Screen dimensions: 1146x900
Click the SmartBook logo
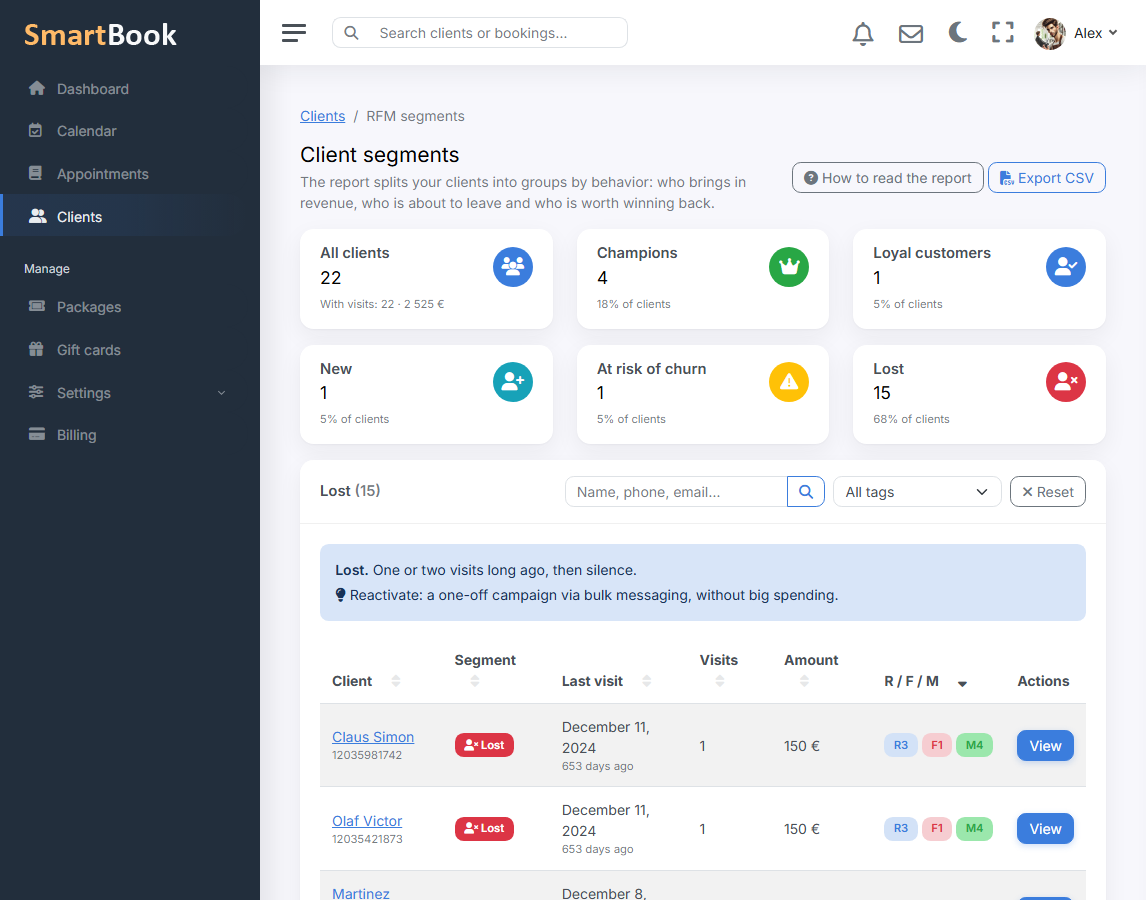[100, 34]
